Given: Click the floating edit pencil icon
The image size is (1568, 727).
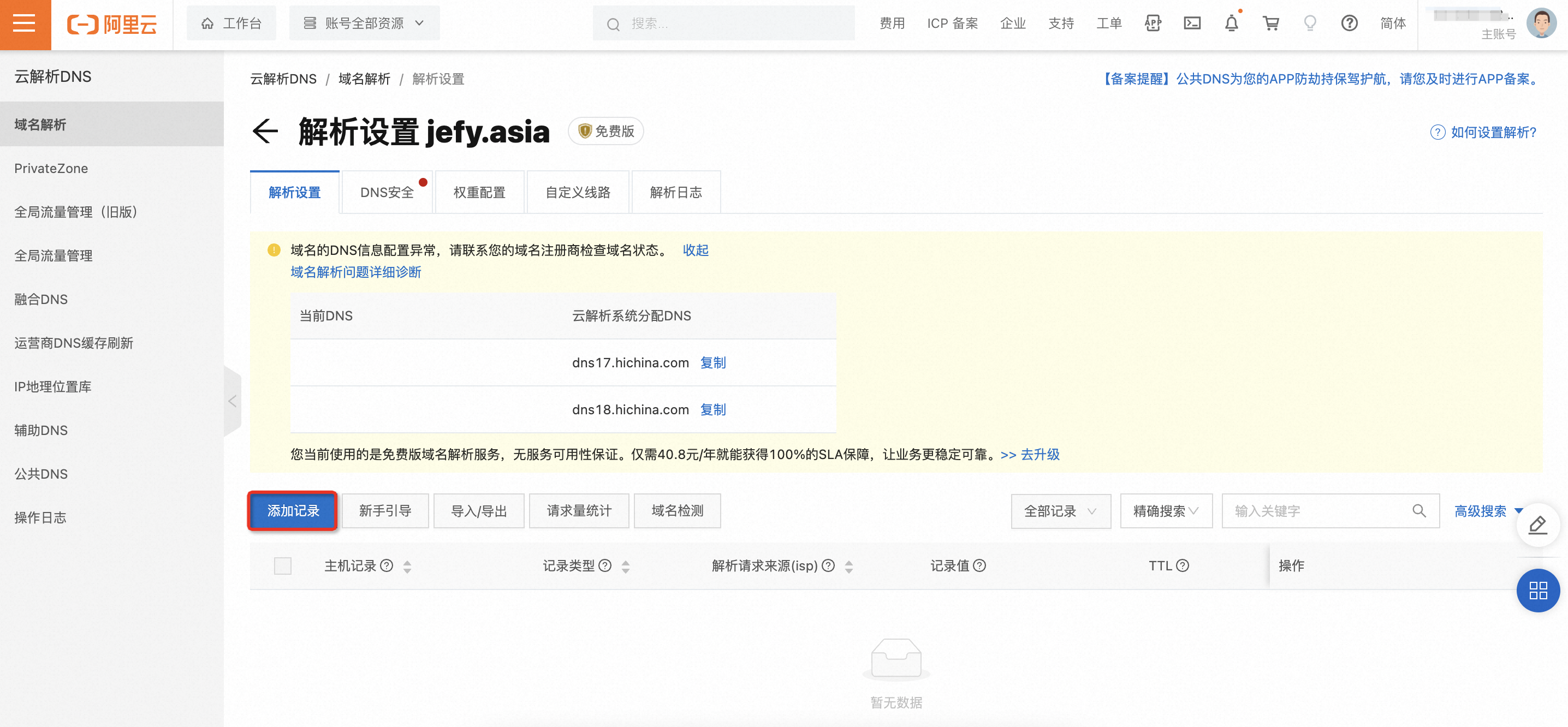Looking at the screenshot, I should tap(1538, 525).
